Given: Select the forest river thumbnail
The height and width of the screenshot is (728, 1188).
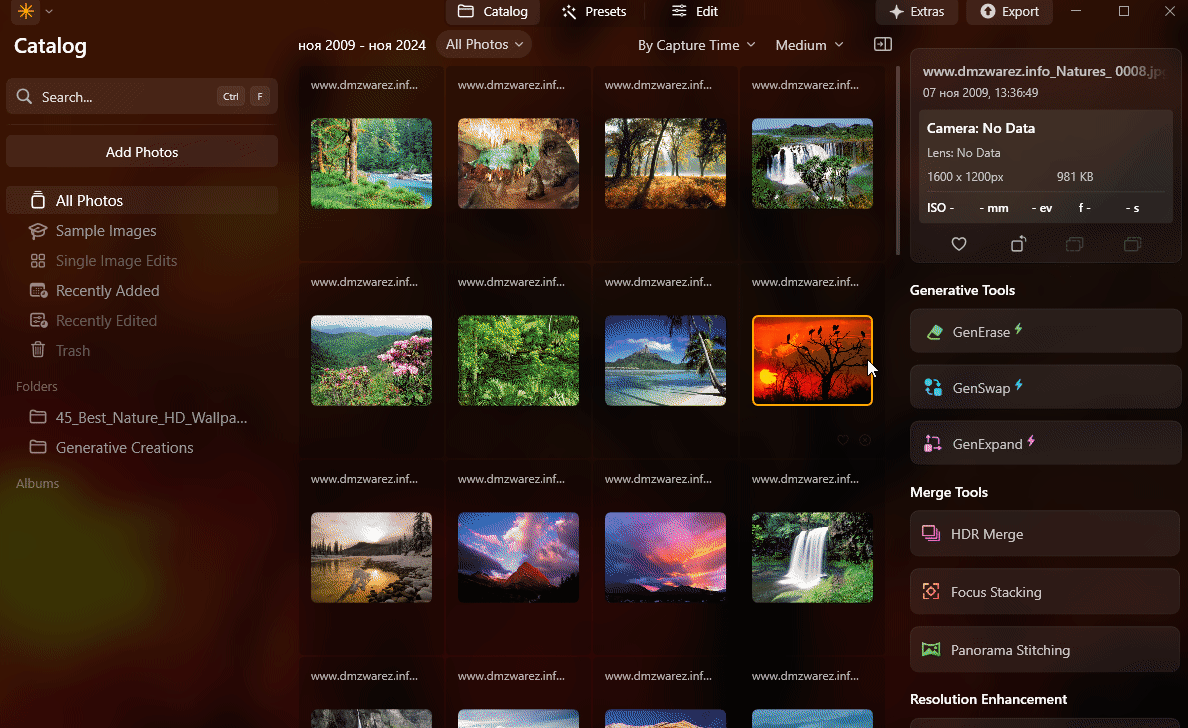Looking at the screenshot, I should coord(371,164).
